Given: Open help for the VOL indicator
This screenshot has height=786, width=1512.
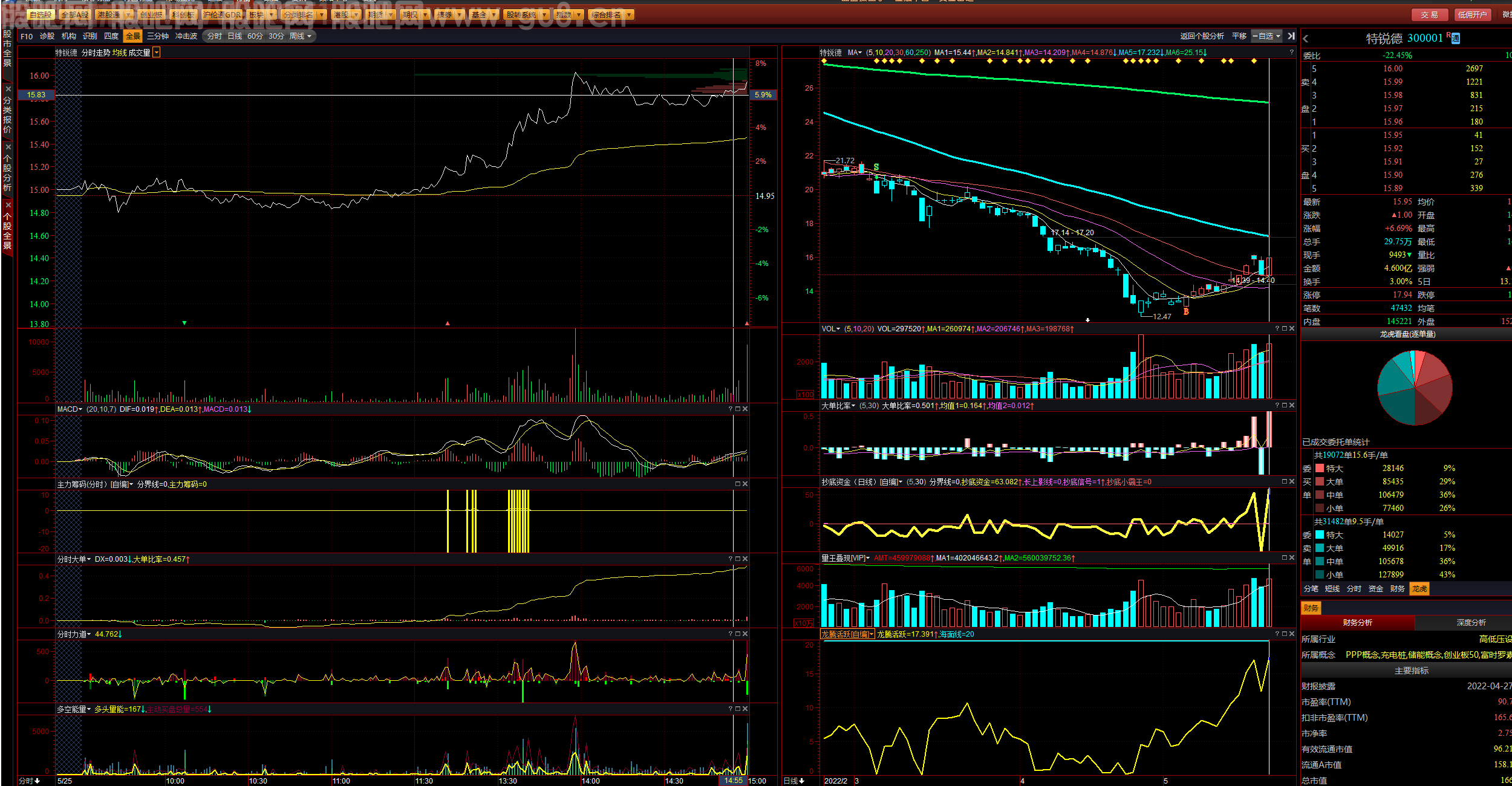Looking at the screenshot, I should (x=1277, y=329).
